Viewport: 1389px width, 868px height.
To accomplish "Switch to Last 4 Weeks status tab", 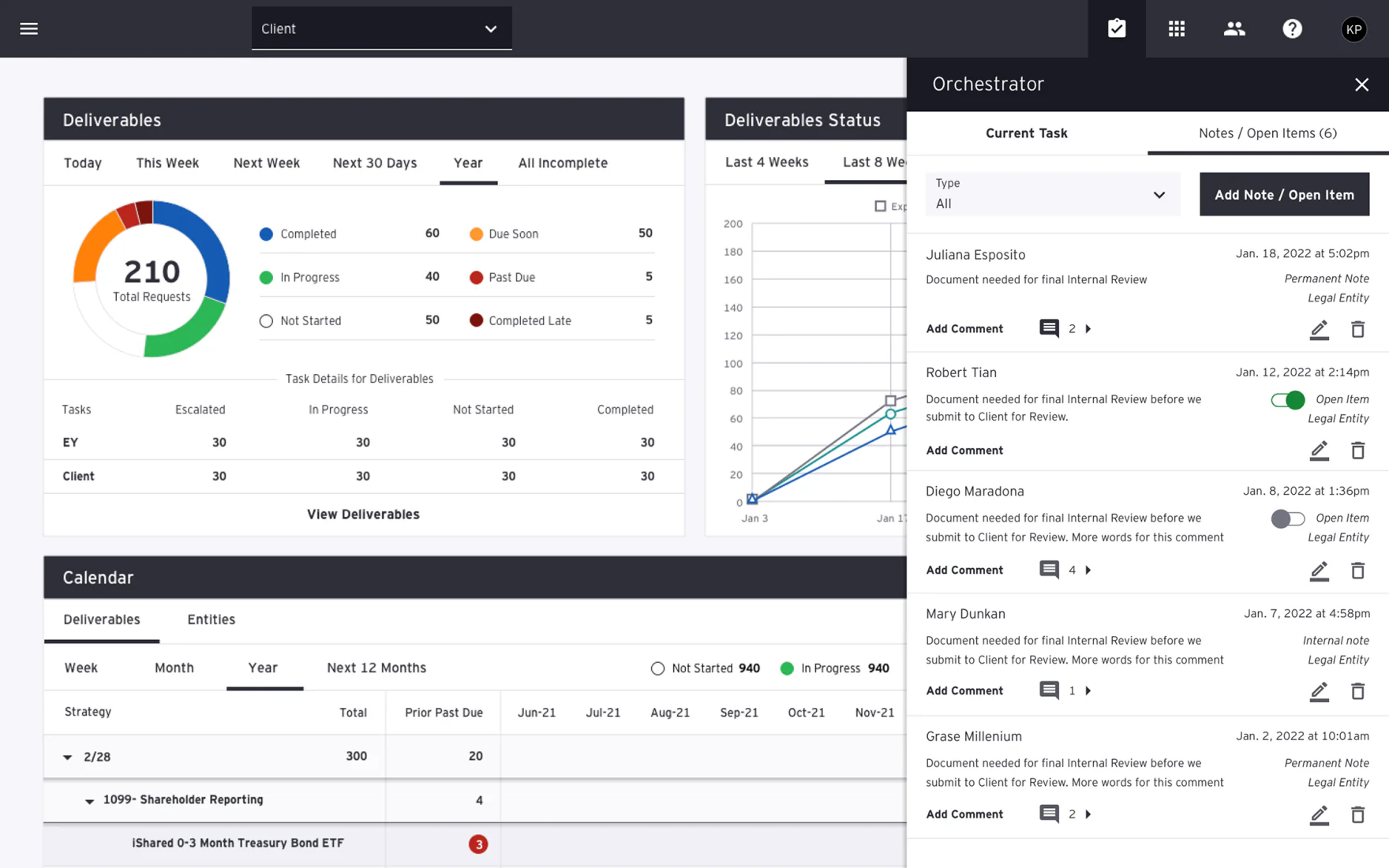I will (x=766, y=162).
